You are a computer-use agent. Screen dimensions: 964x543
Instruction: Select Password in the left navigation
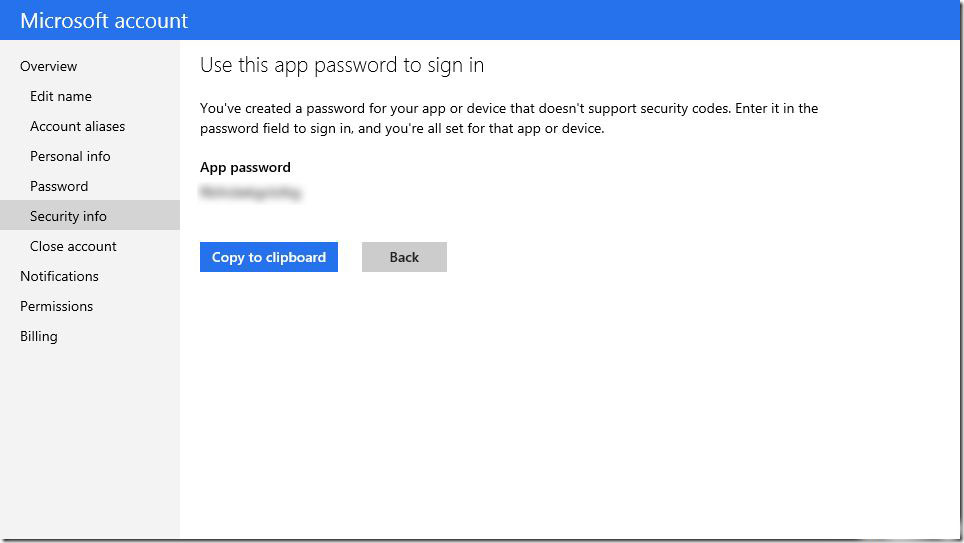click(x=59, y=186)
